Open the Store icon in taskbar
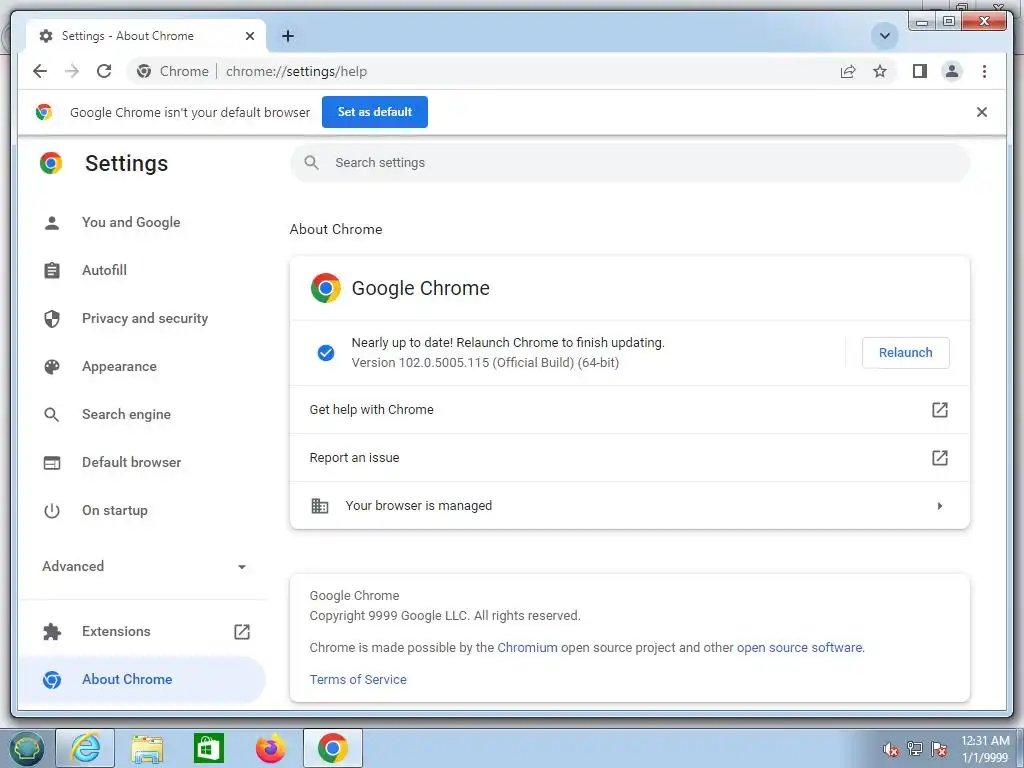Viewport: 1024px width, 768px height. (208, 748)
